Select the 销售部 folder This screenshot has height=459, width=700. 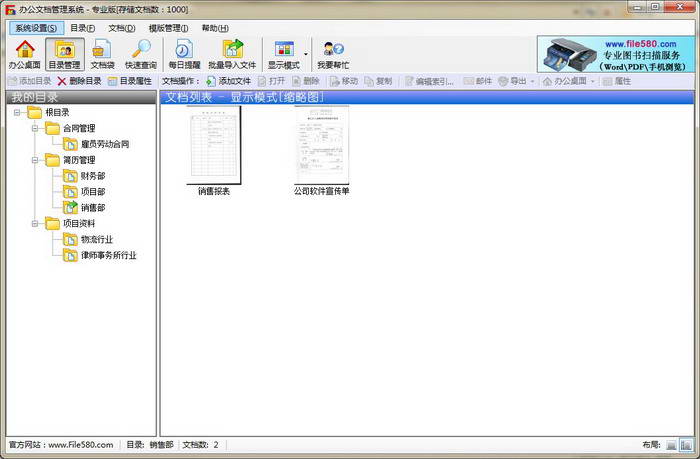[x=93, y=208]
